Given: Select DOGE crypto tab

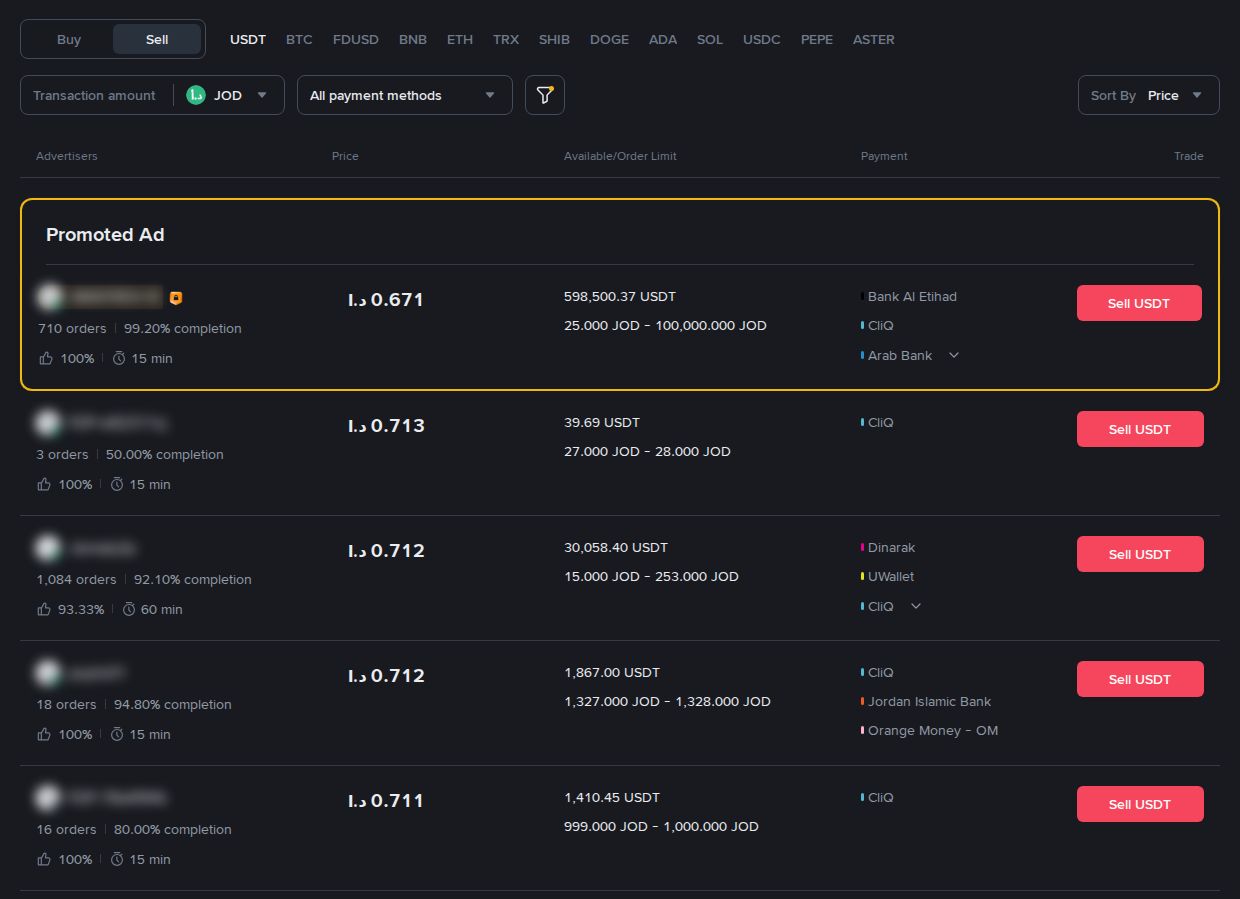Looking at the screenshot, I should pyautogui.click(x=609, y=40).
